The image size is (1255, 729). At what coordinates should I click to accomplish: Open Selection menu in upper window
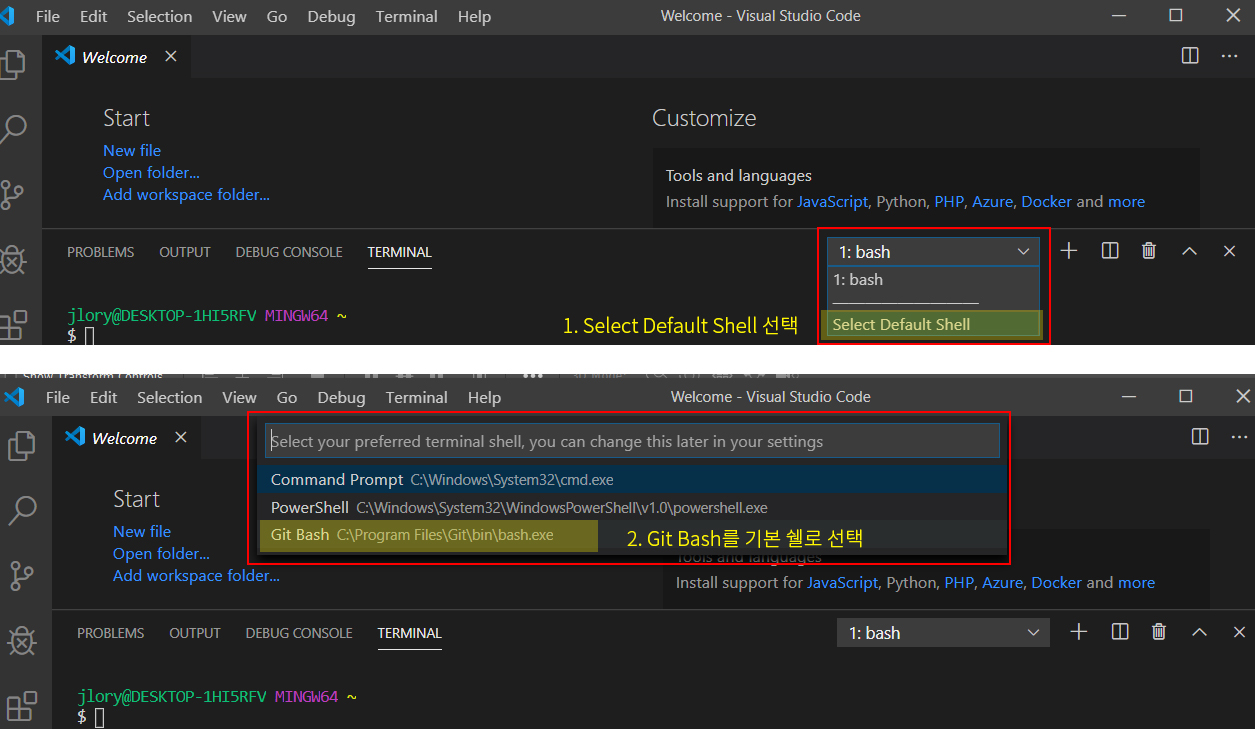[159, 16]
